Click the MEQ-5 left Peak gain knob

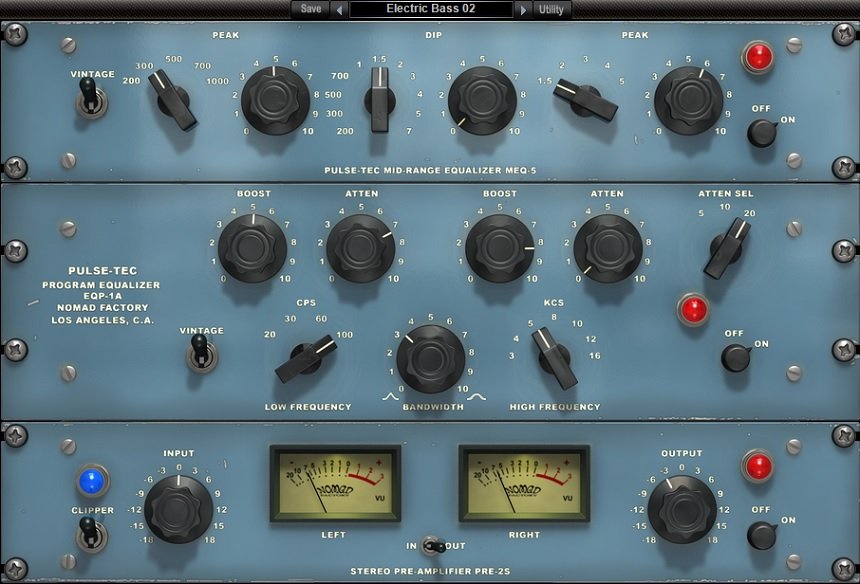(x=275, y=100)
